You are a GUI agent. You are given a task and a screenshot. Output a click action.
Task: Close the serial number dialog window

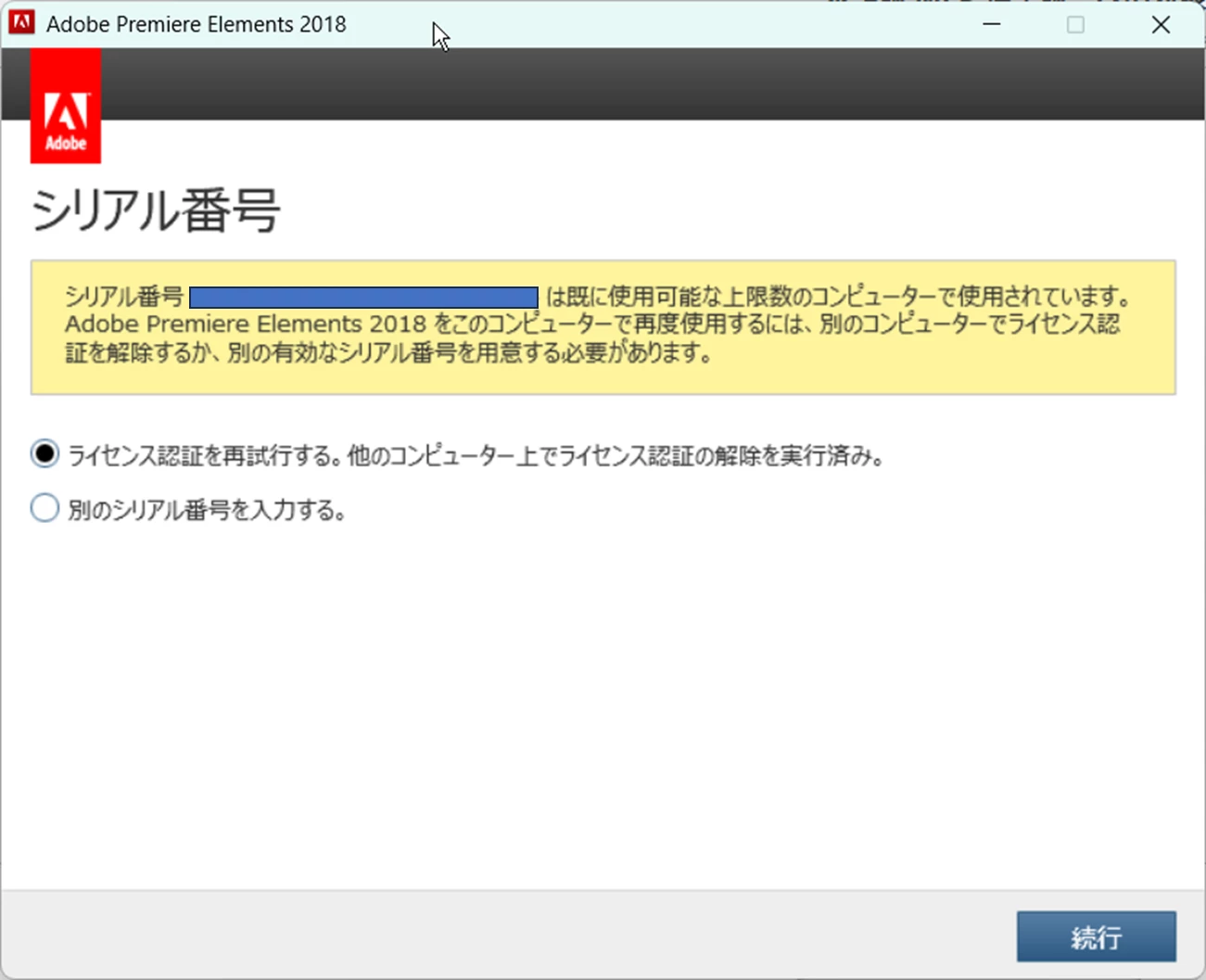click(x=1161, y=24)
